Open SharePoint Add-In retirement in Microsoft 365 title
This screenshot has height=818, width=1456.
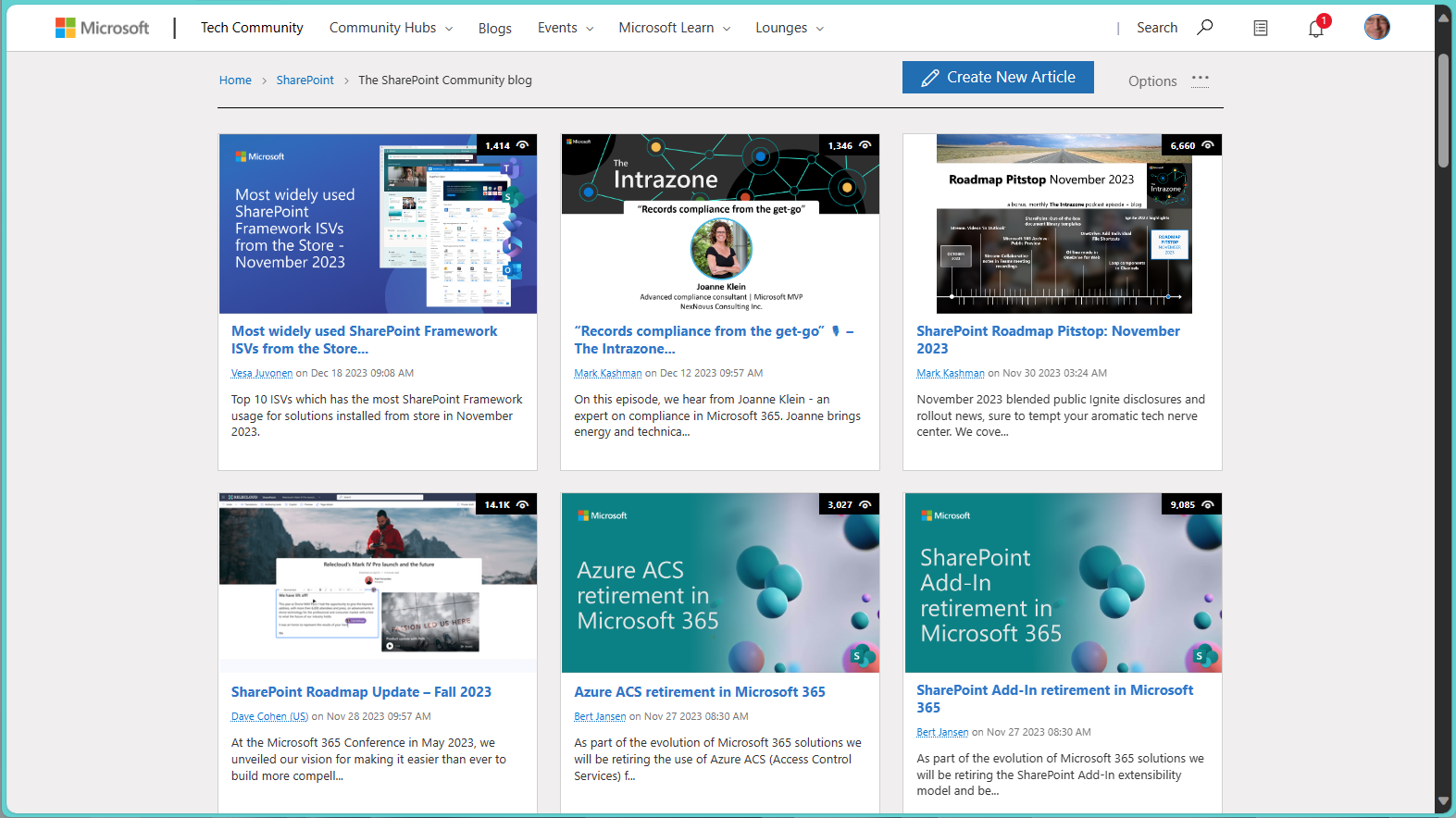(x=1054, y=699)
